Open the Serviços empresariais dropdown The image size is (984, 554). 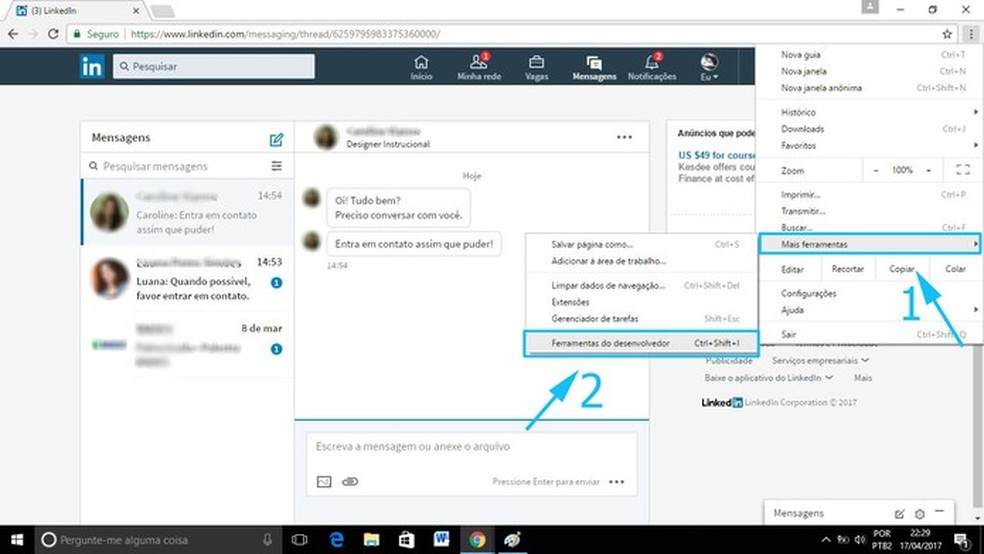click(820, 361)
